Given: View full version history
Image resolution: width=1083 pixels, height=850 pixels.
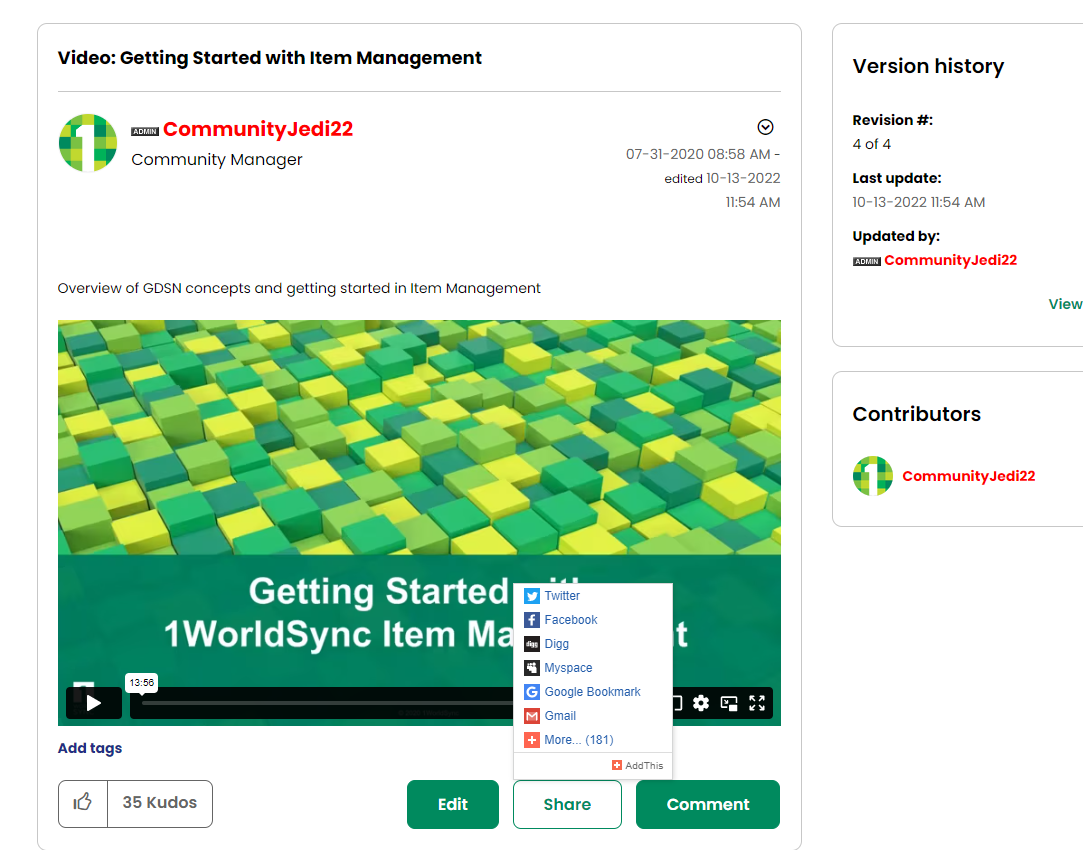Looking at the screenshot, I should pos(1064,303).
